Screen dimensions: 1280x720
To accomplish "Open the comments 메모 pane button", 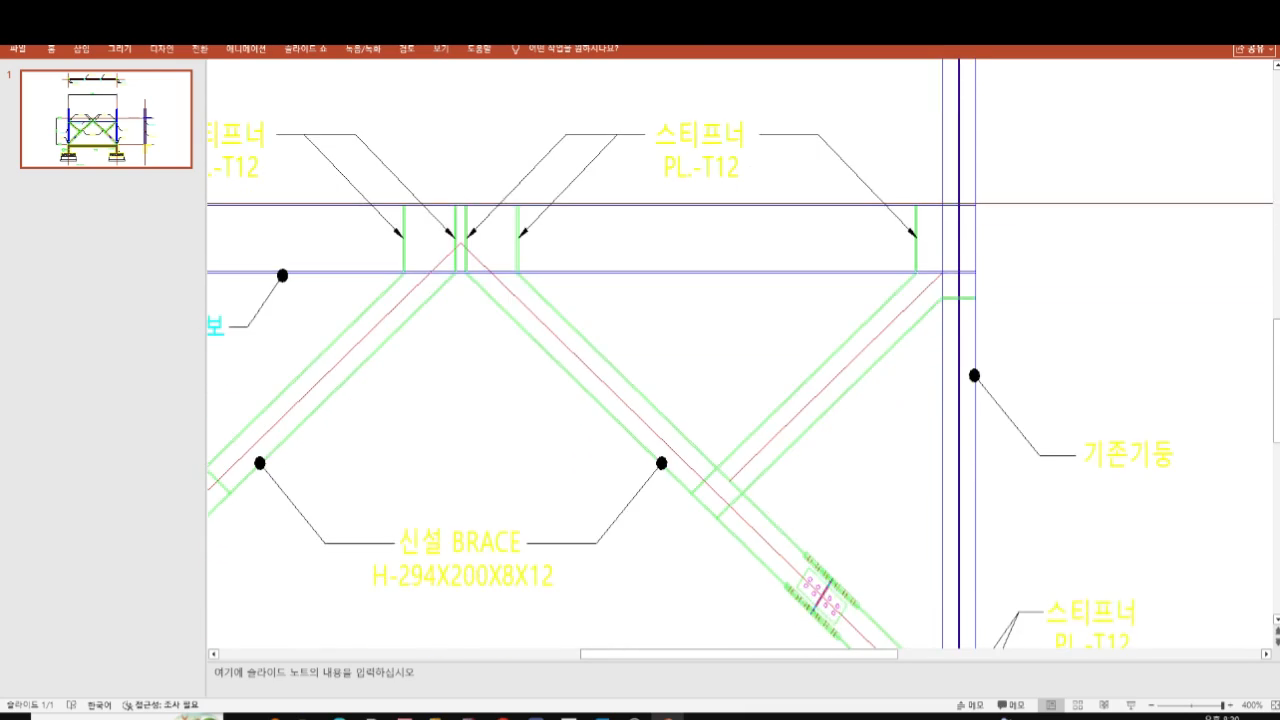I will click(1011, 706).
